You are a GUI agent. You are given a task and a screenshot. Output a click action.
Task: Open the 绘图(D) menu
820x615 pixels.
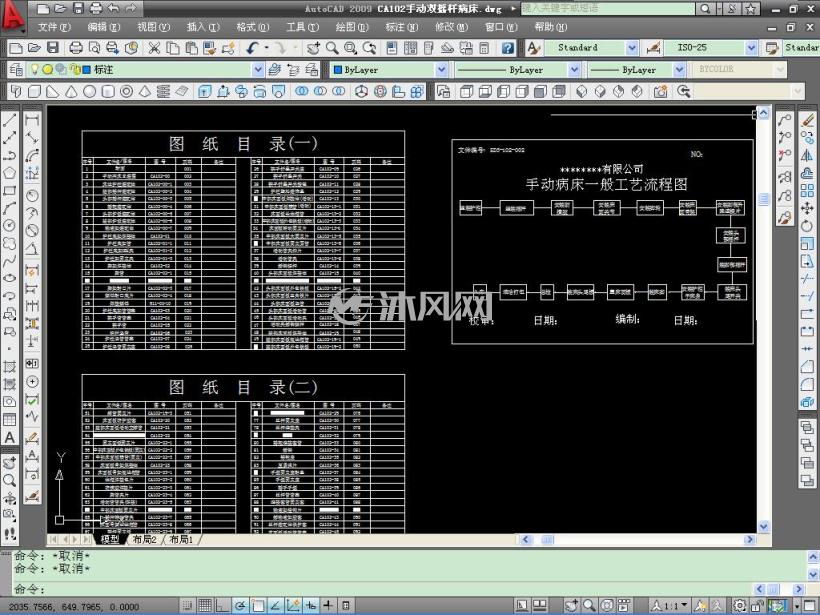352,27
